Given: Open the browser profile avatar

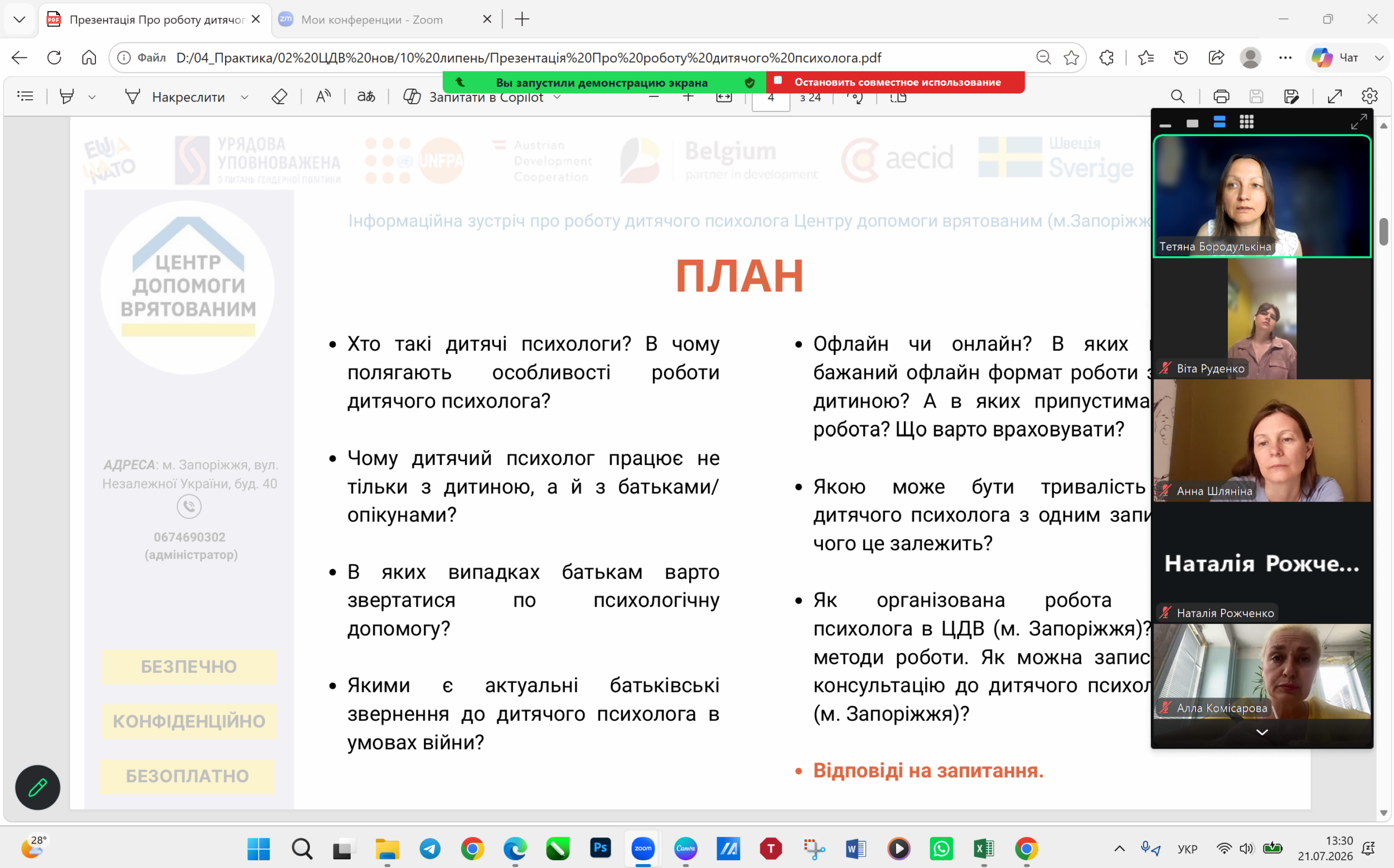Looking at the screenshot, I should coord(1251,57).
